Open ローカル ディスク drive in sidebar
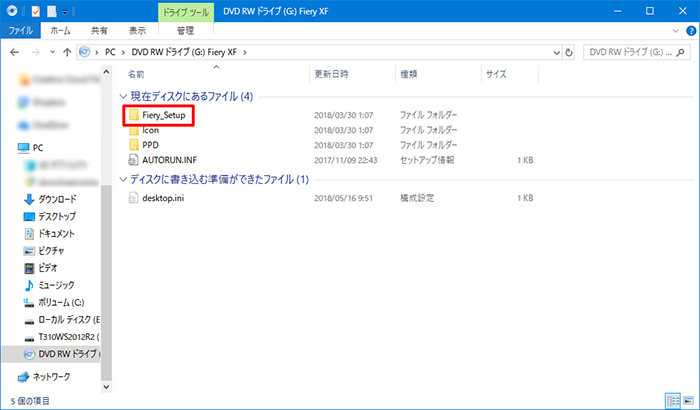This screenshot has width=700, height=410. click(x=61, y=320)
